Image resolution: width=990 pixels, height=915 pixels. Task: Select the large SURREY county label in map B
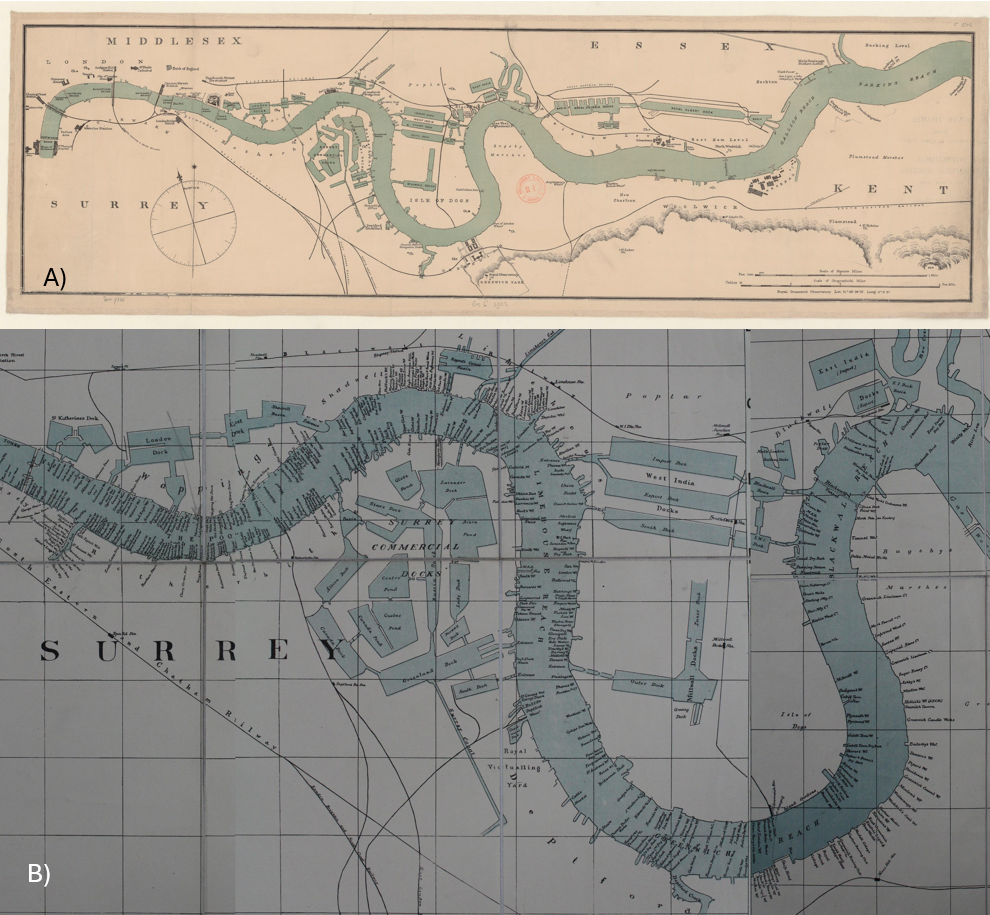(x=191, y=650)
